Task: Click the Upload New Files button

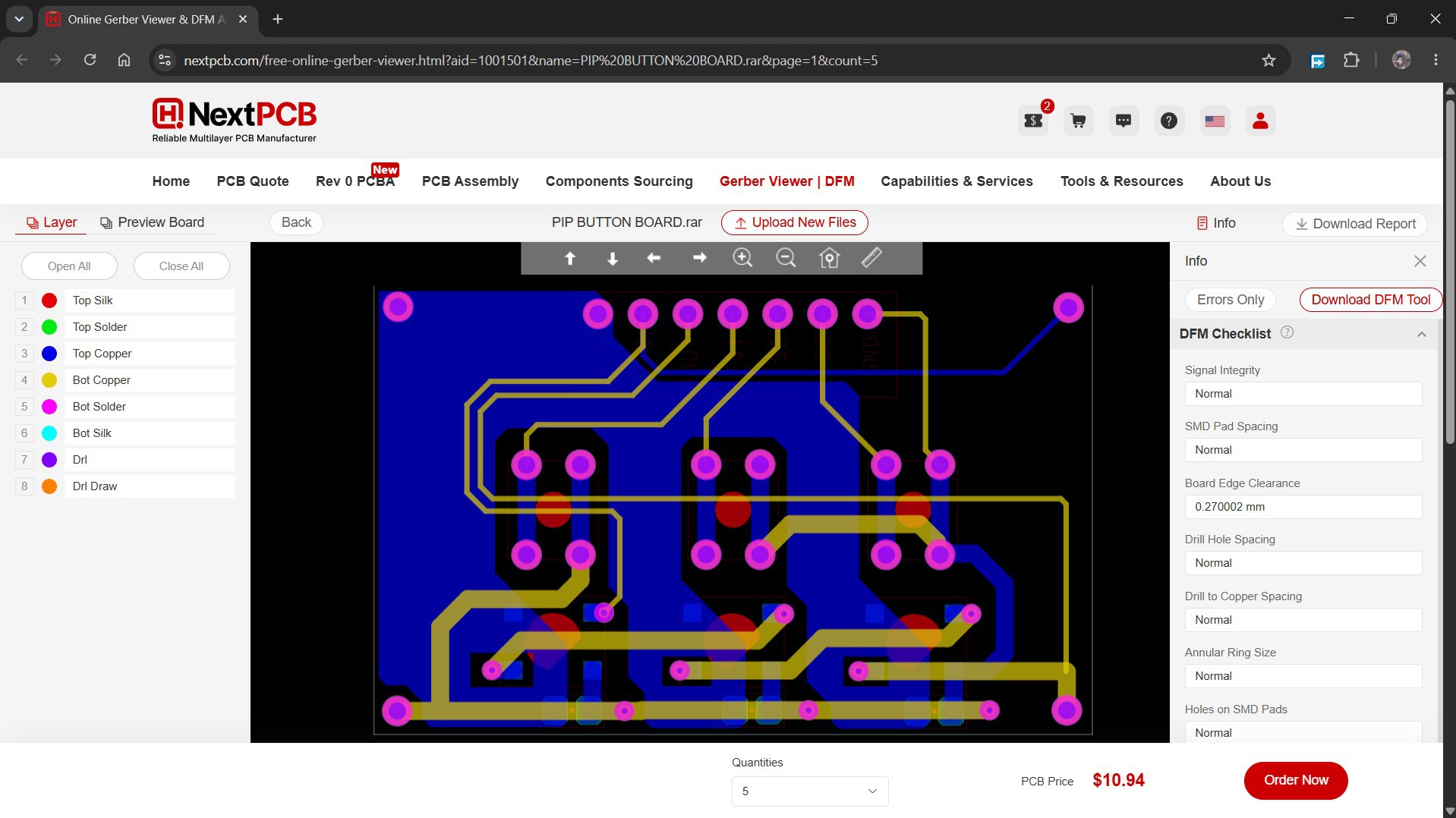Action: point(794,222)
